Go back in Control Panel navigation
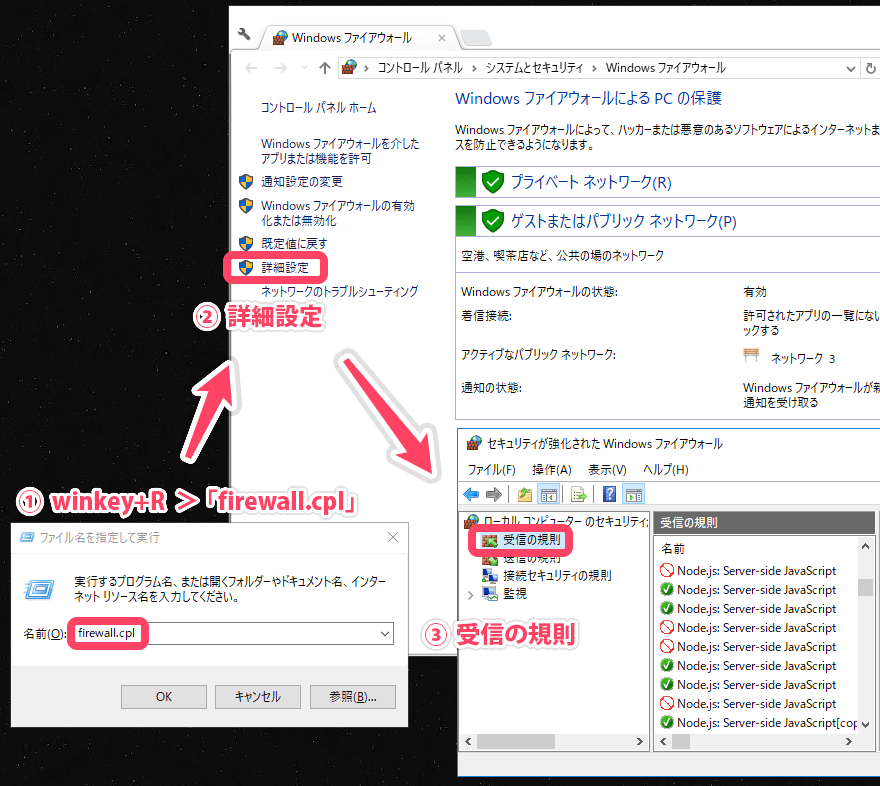This screenshot has width=880, height=786. pos(251,68)
